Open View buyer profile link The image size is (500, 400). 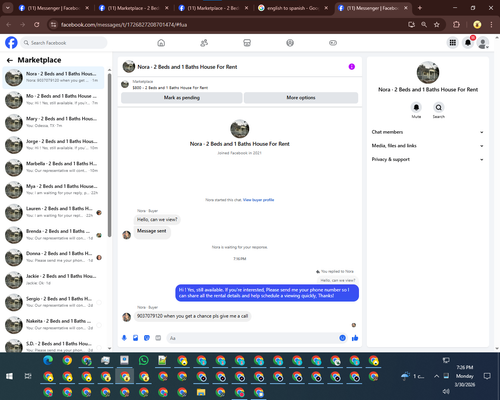(259, 200)
